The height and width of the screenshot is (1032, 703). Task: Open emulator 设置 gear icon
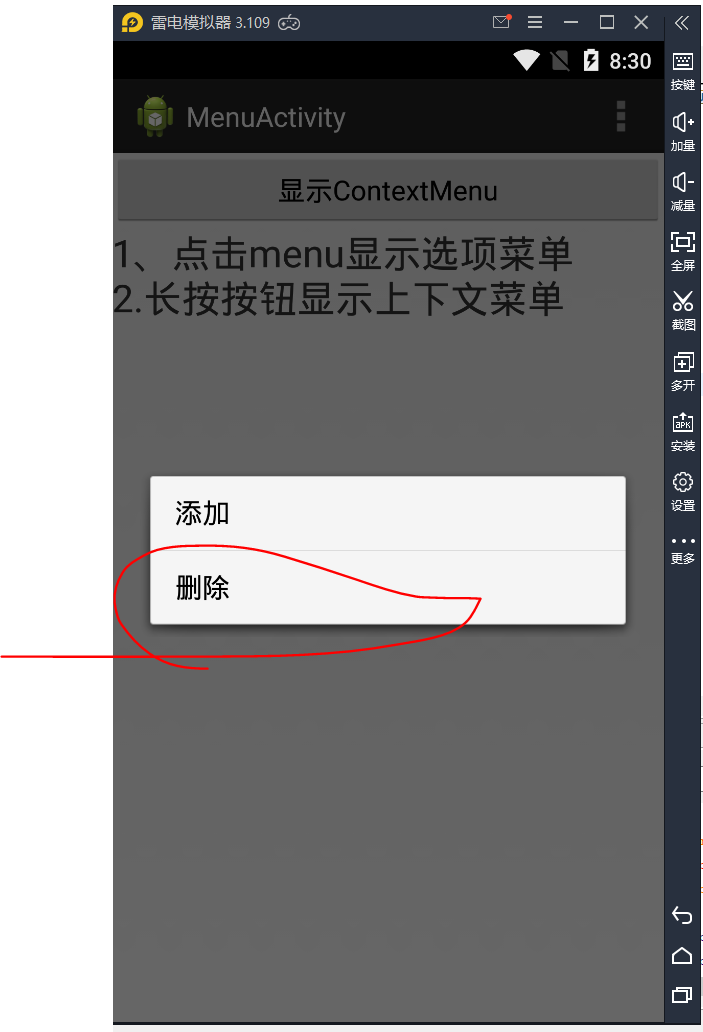click(x=683, y=492)
